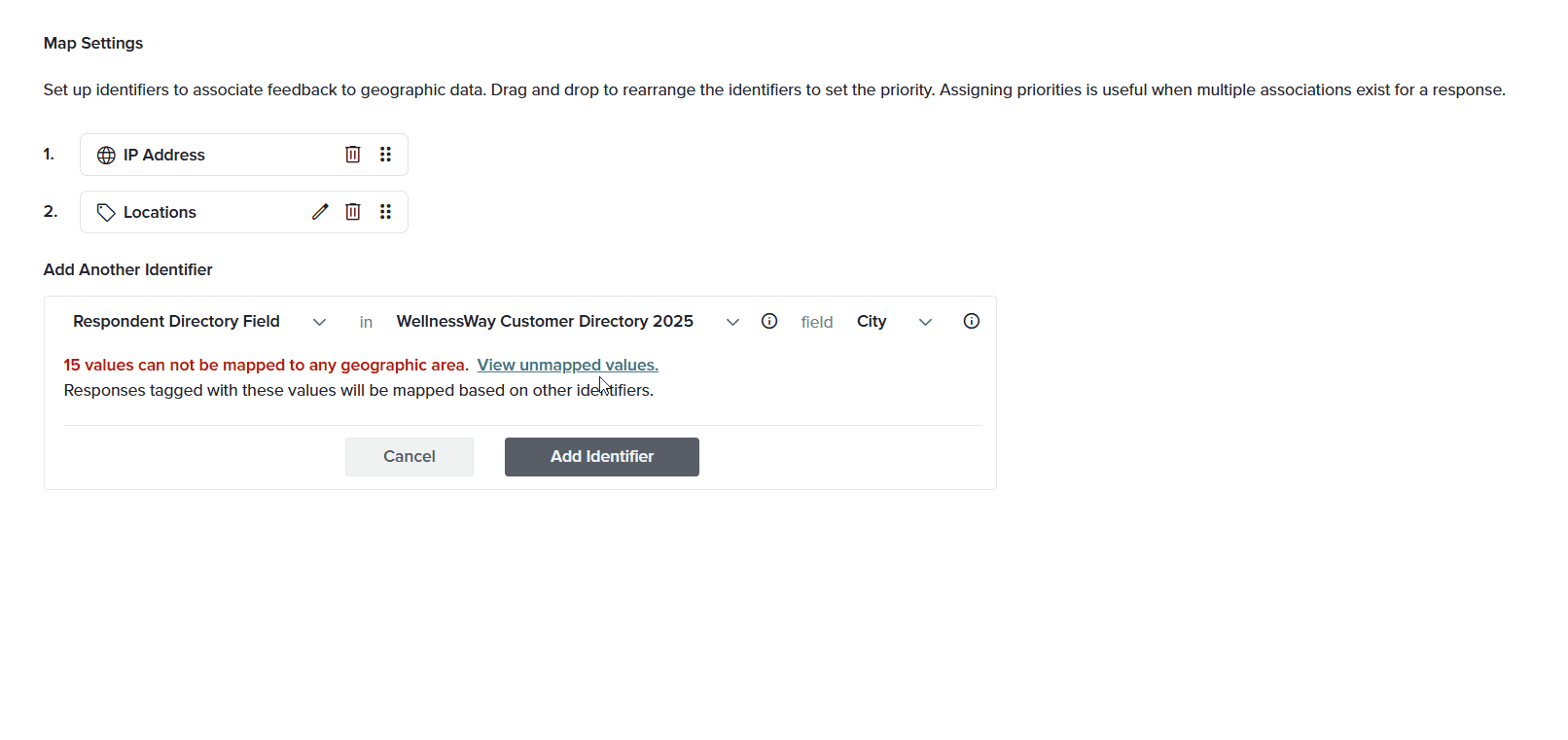Delete the Locations identifier
Viewport: 1568px width, 740px height.
(x=353, y=212)
